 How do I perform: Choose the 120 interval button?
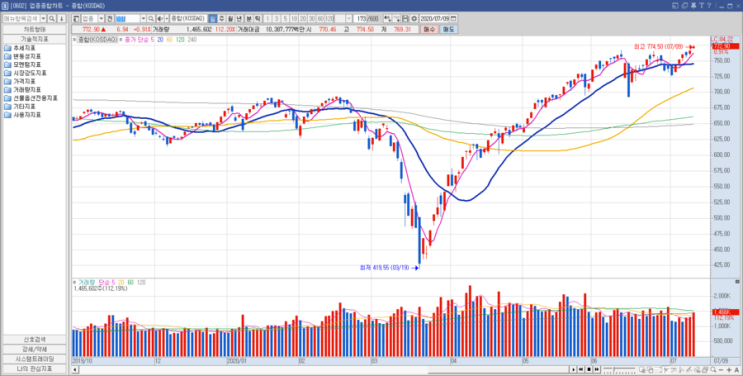coord(329,18)
